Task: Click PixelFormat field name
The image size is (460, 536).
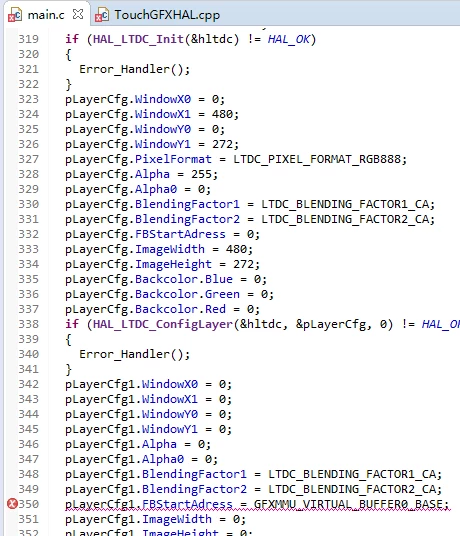Action: 173,159
